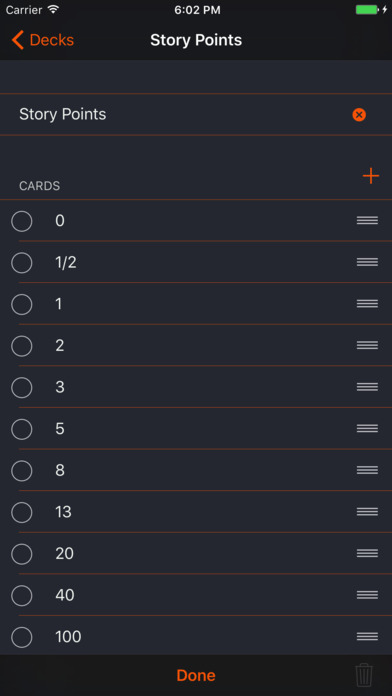Tap the reorder handle beside card 100
The image size is (392, 696).
(367, 636)
